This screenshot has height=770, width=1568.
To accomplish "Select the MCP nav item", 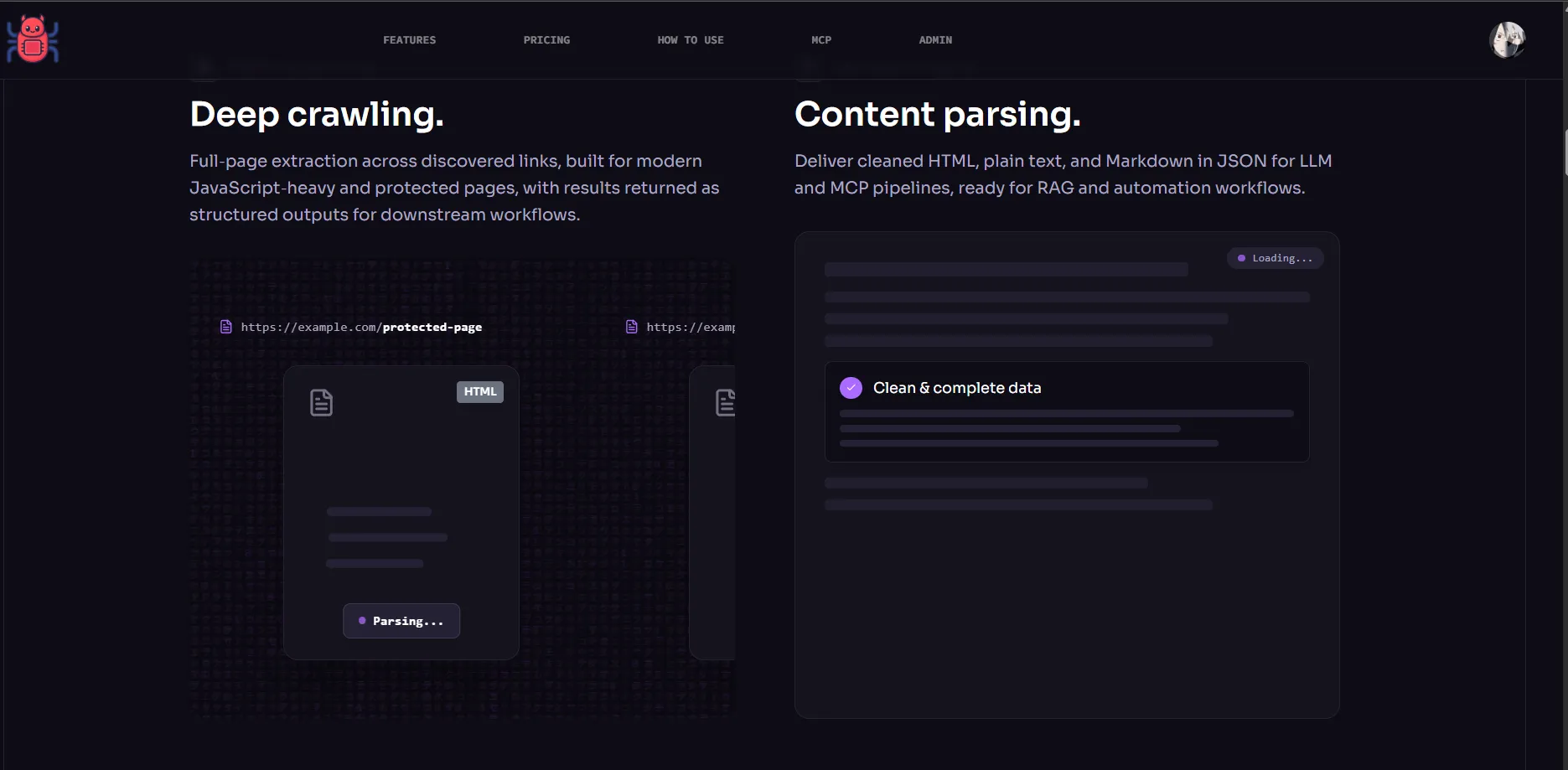I will point(821,40).
